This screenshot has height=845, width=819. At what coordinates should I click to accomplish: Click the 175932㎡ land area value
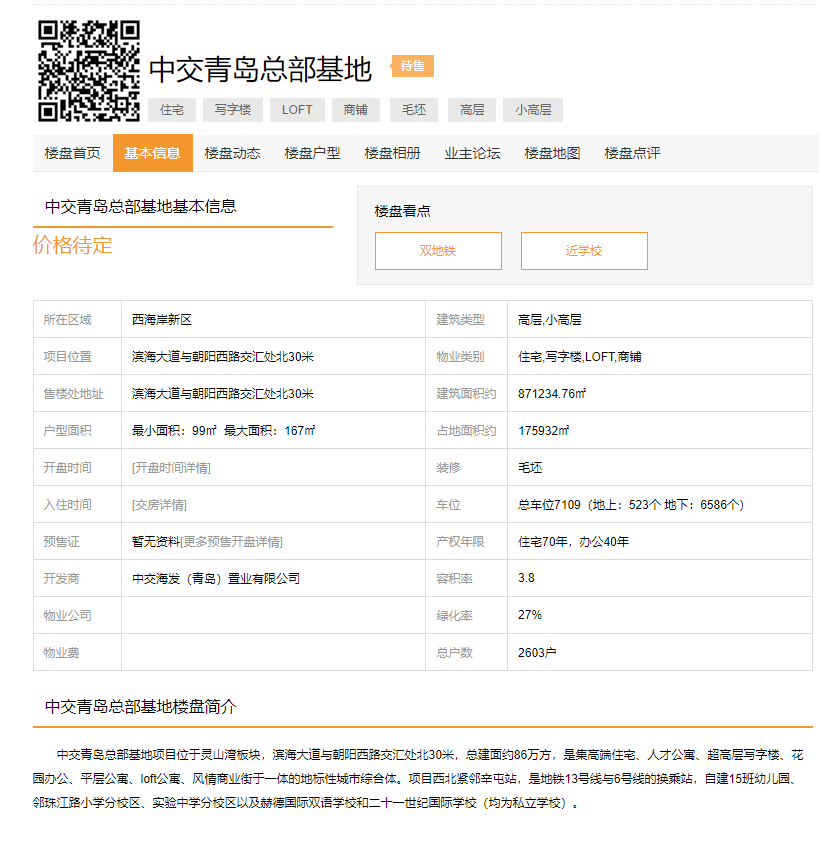(543, 431)
